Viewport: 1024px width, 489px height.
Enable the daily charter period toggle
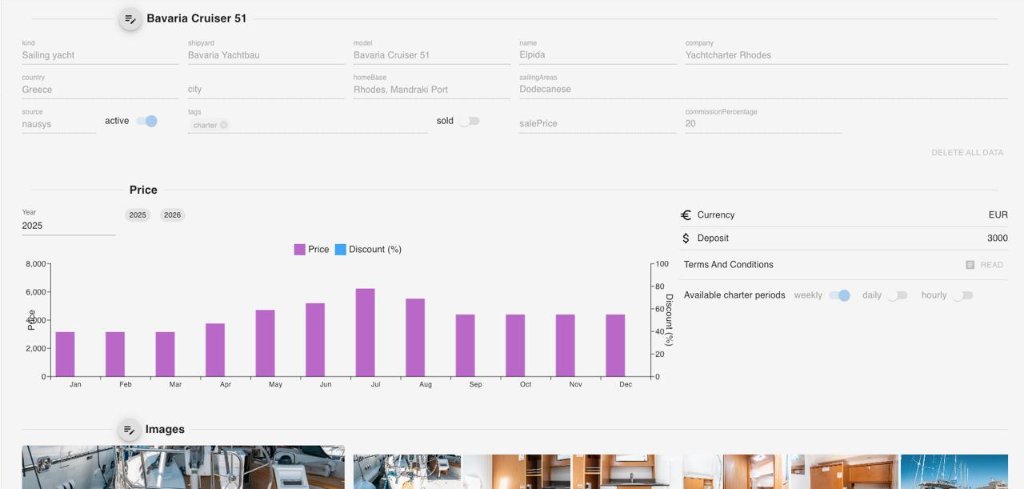point(897,295)
